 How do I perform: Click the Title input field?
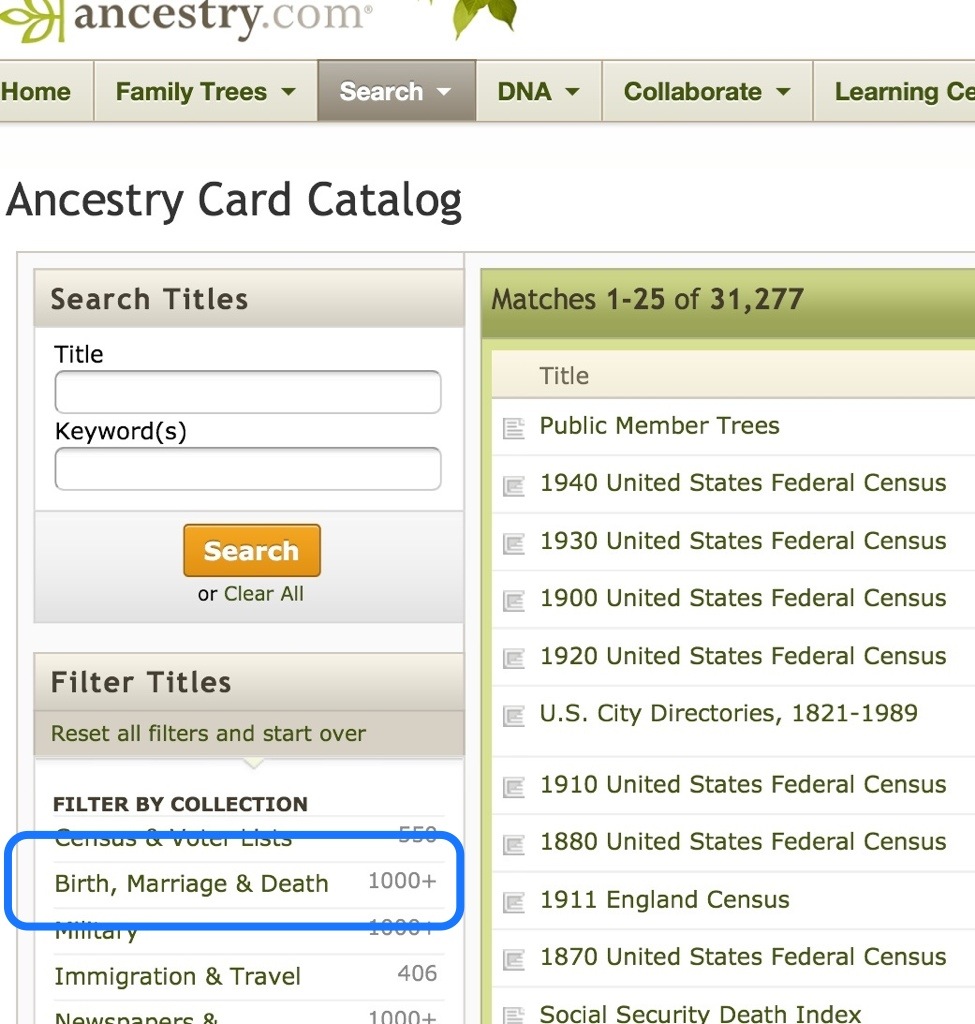pyautogui.click(x=248, y=392)
